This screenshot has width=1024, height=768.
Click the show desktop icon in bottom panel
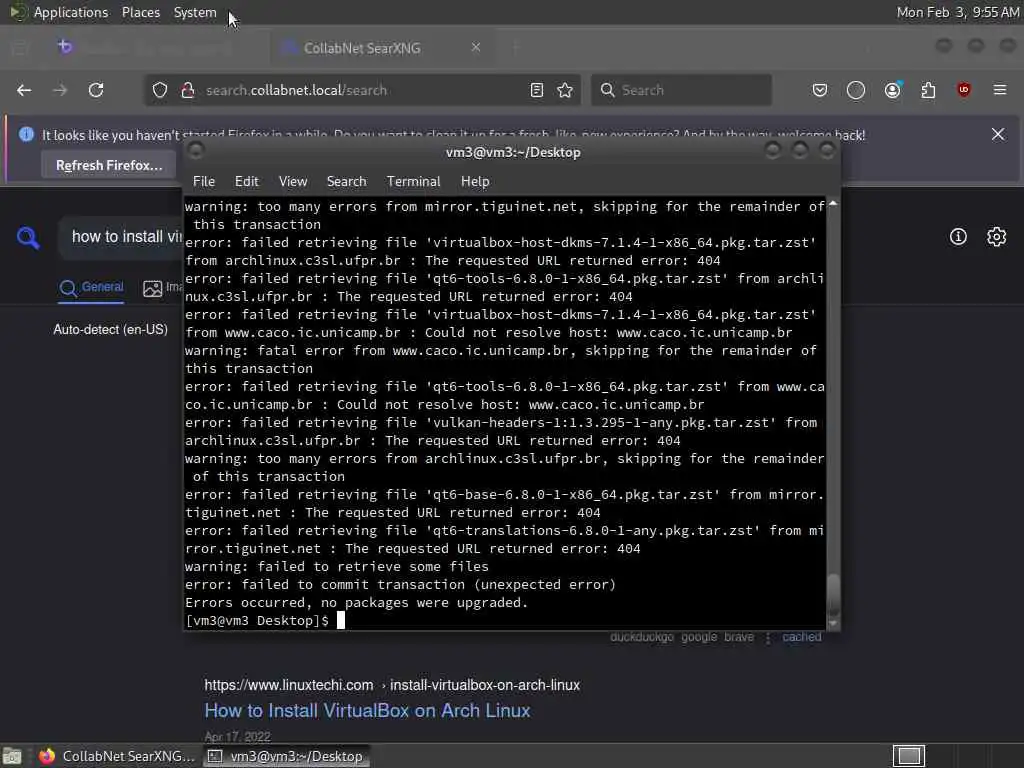pos(12,756)
